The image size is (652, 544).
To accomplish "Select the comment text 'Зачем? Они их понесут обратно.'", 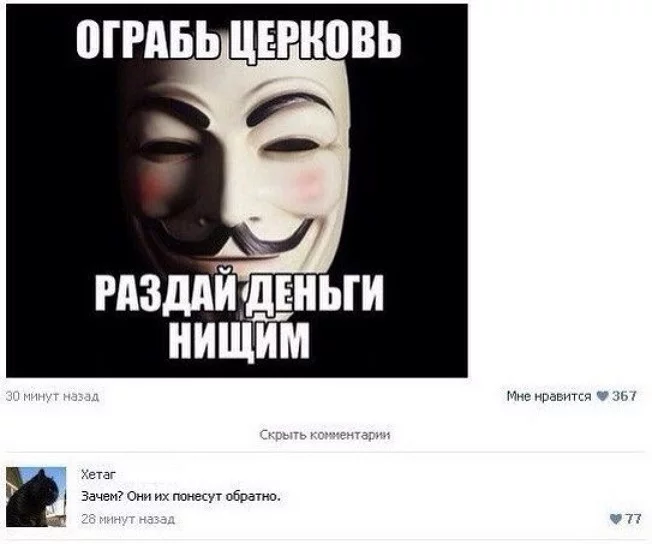I will 180,497.
